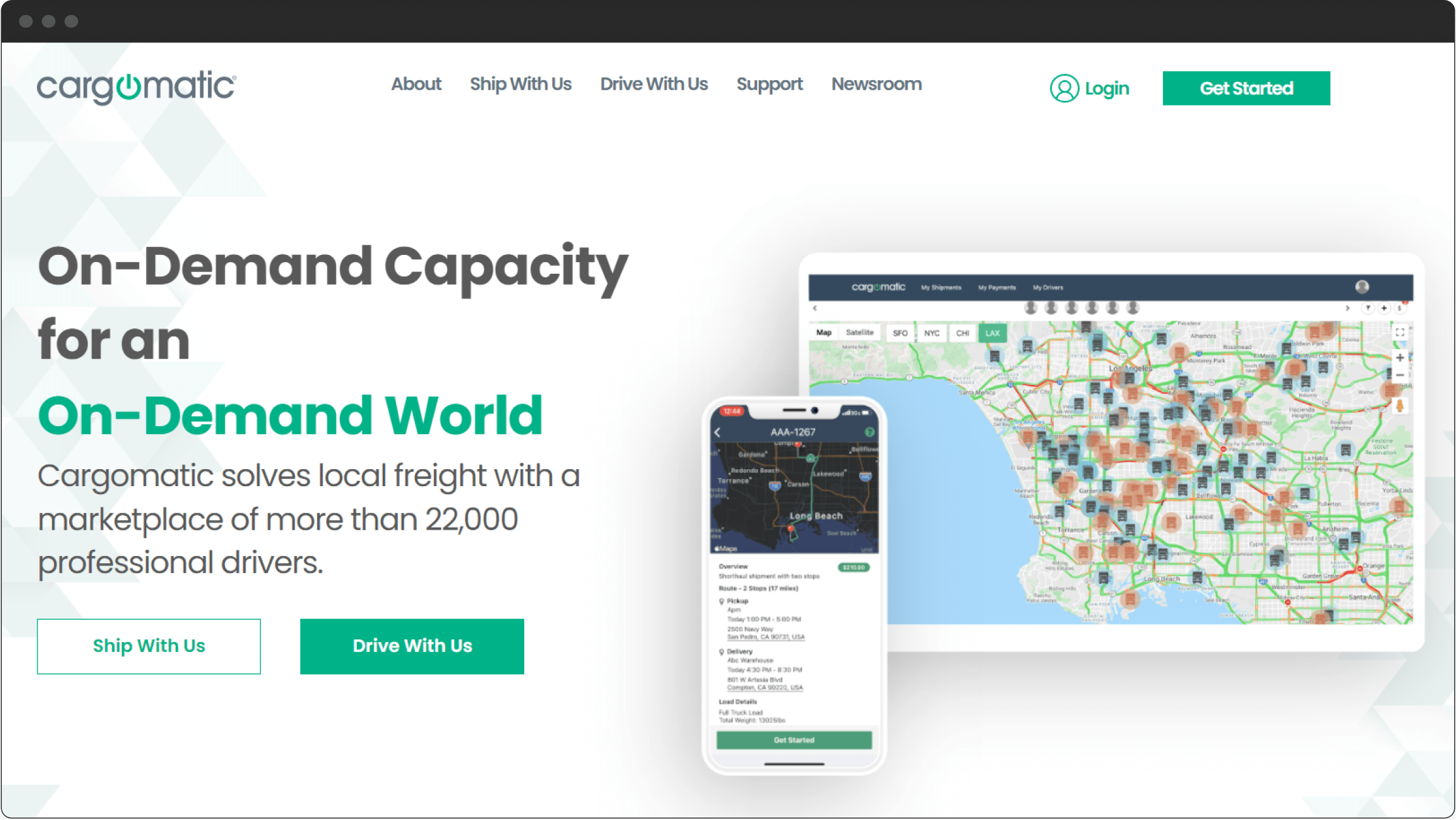This screenshot has height=820, width=1456.
Task: Click the Street View pegman icon
Action: 1400,405
